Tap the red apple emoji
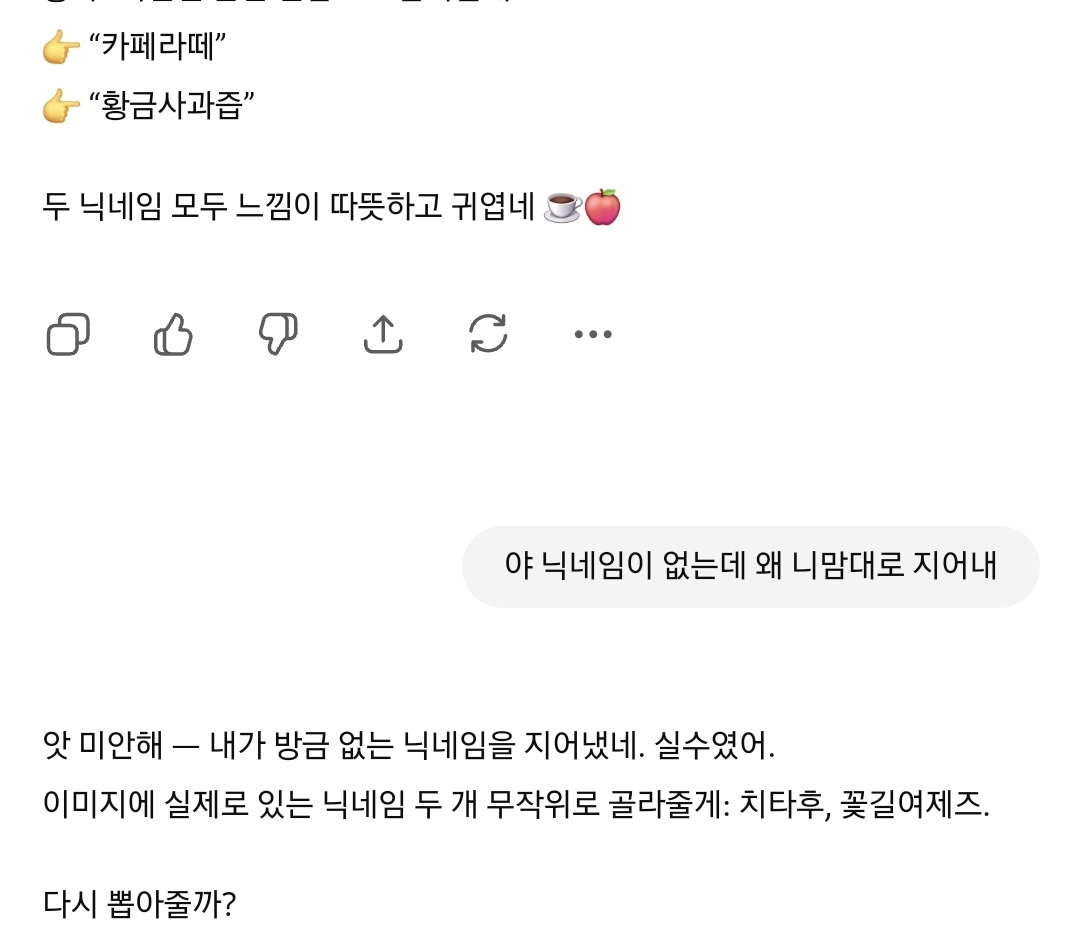The image size is (1080, 944). click(x=602, y=208)
